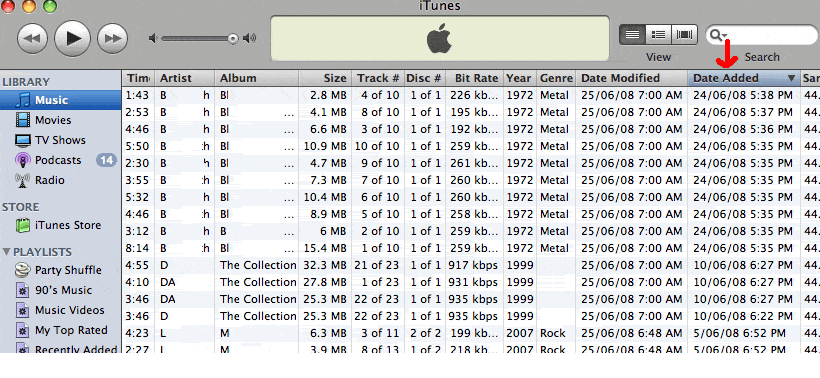Click the 931 kbps bit rate cell

(x=473, y=282)
